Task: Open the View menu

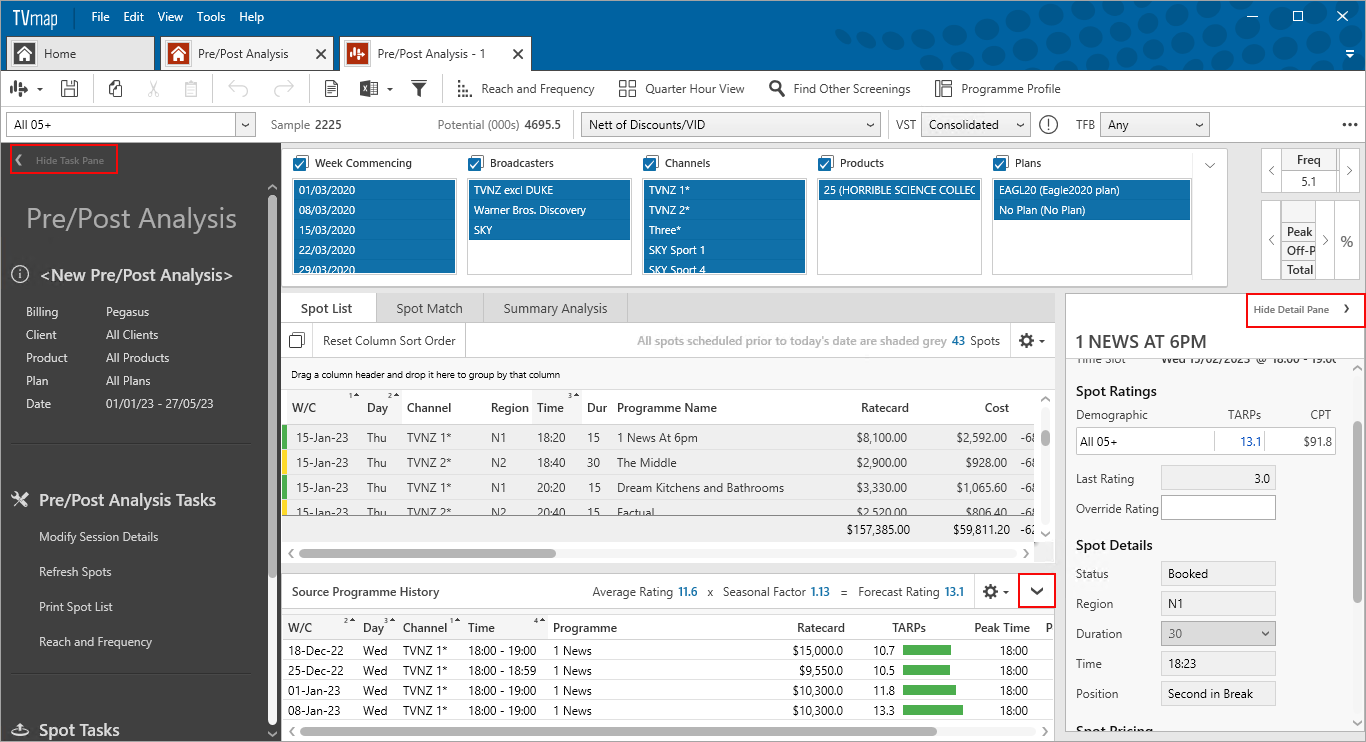Action: 170,17
